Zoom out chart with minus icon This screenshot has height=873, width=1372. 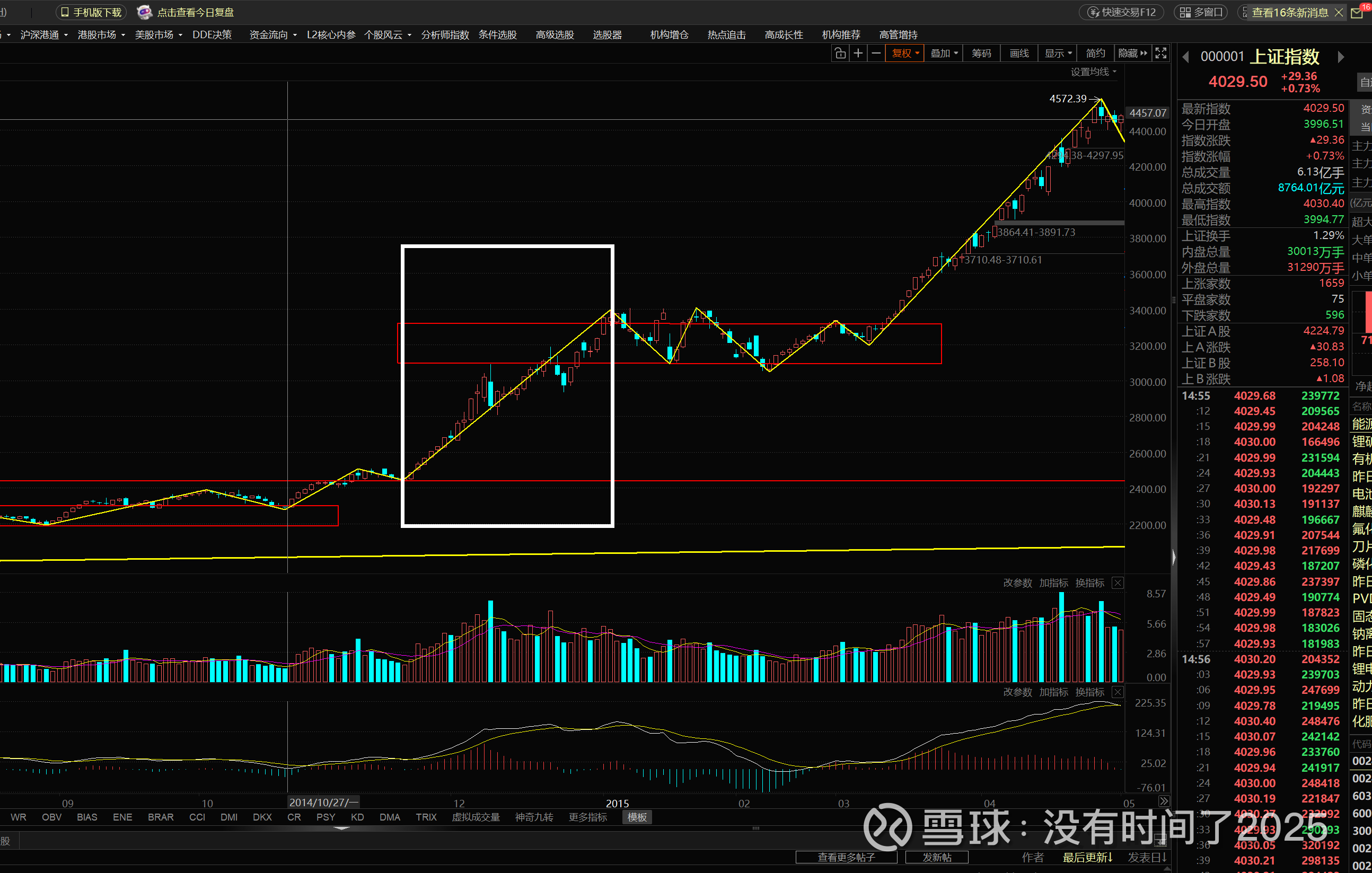pyautogui.click(x=876, y=54)
